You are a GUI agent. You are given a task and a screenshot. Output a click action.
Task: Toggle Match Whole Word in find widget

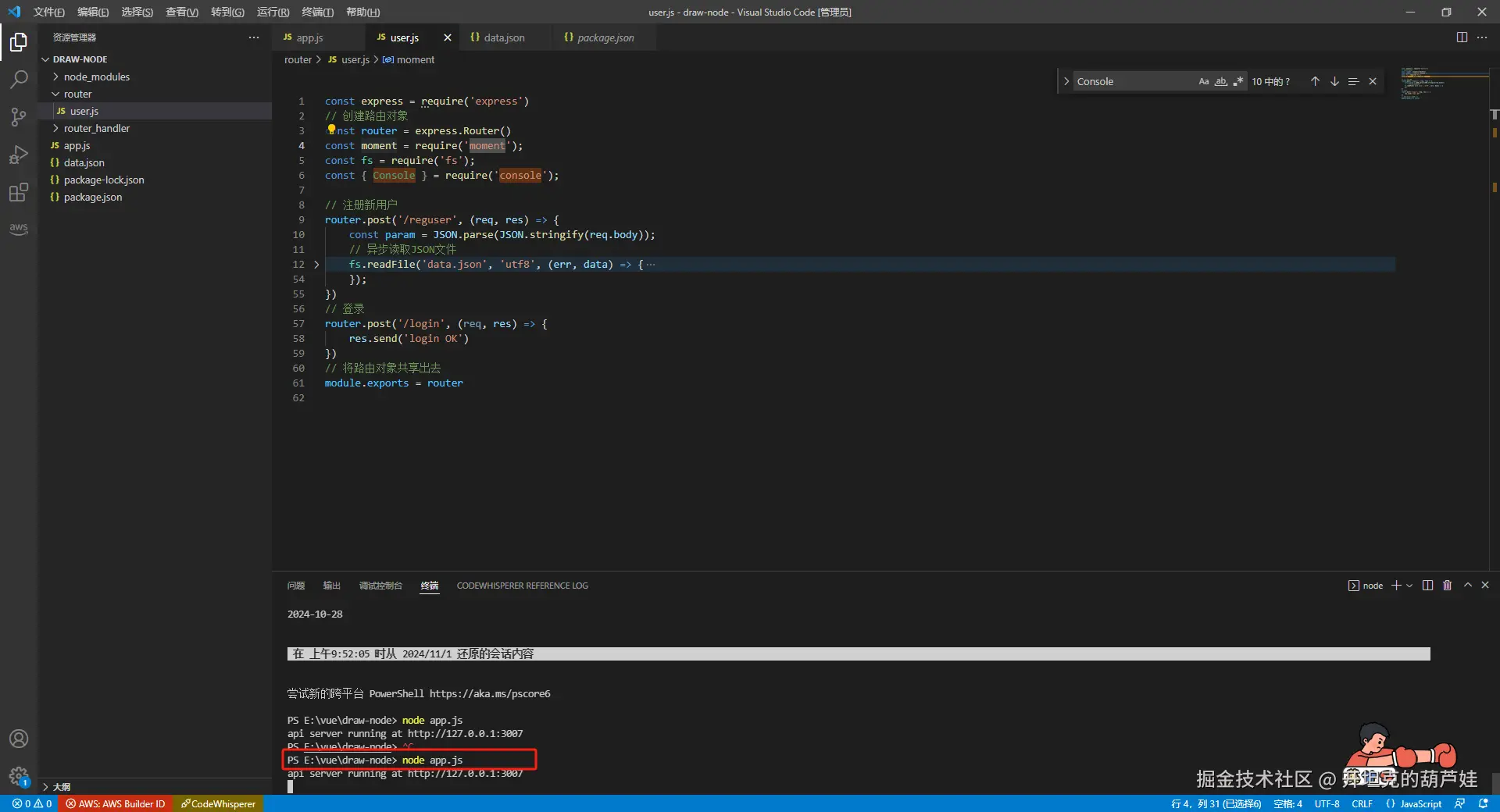[x=1220, y=81]
